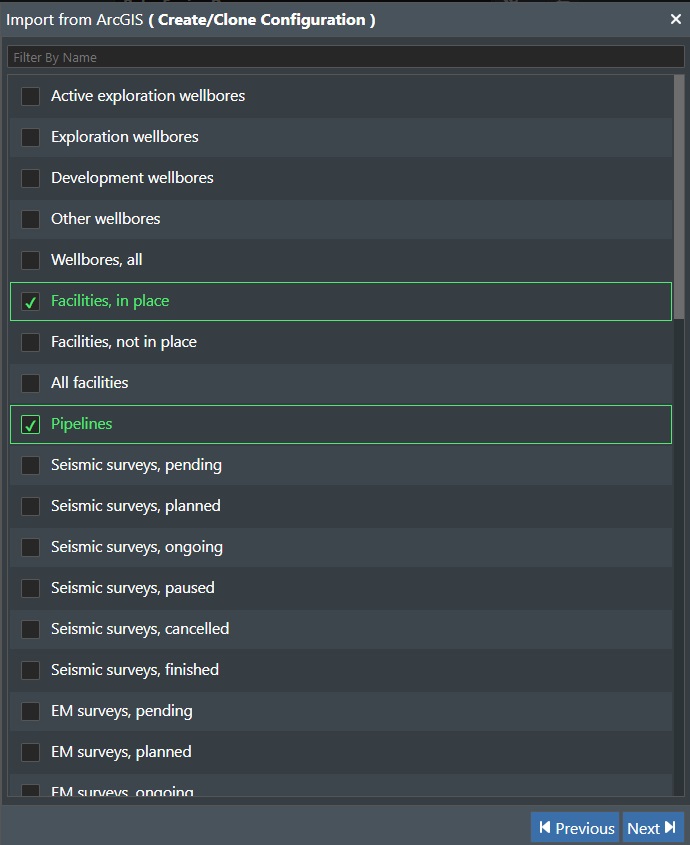Click the 'Seismic surveys, pending' label
Image resolution: width=690 pixels, height=845 pixels.
[136, 465]
